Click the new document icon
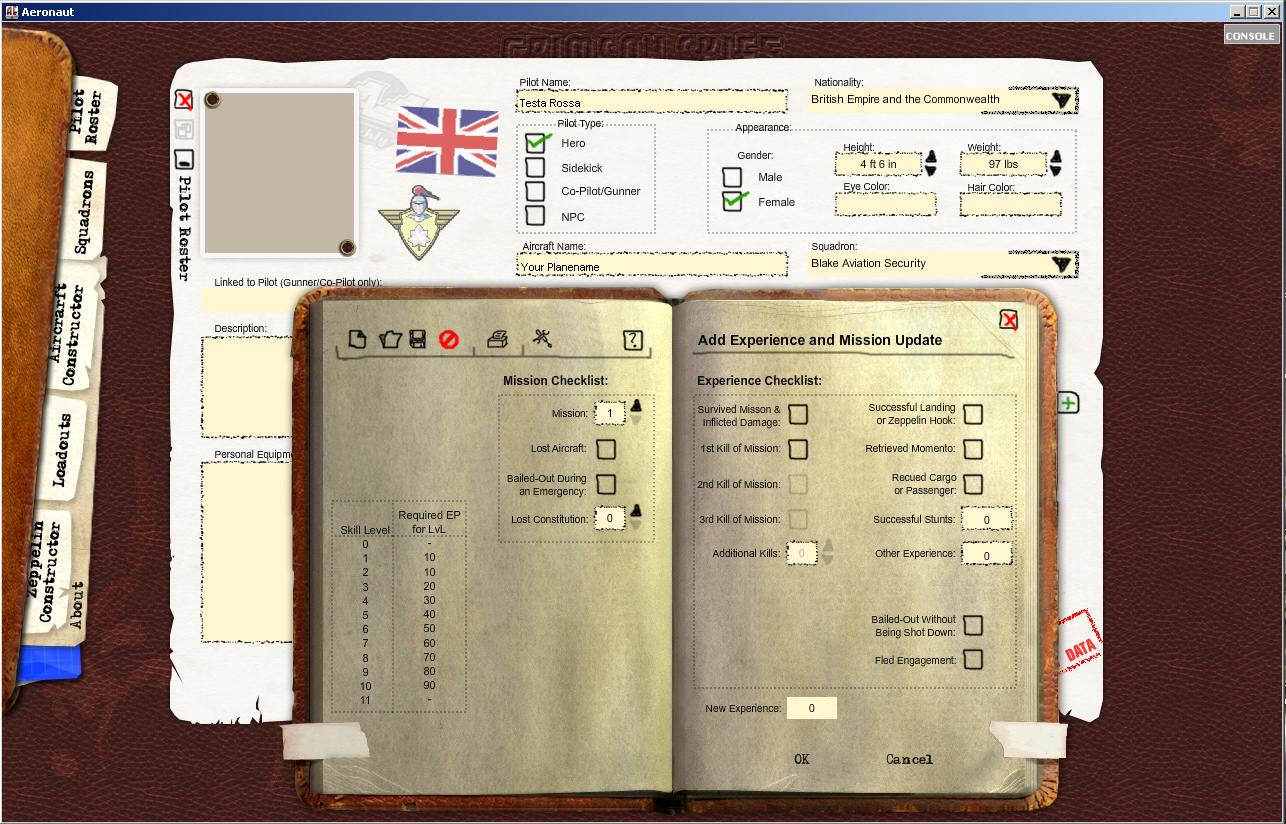 point(357,340)
